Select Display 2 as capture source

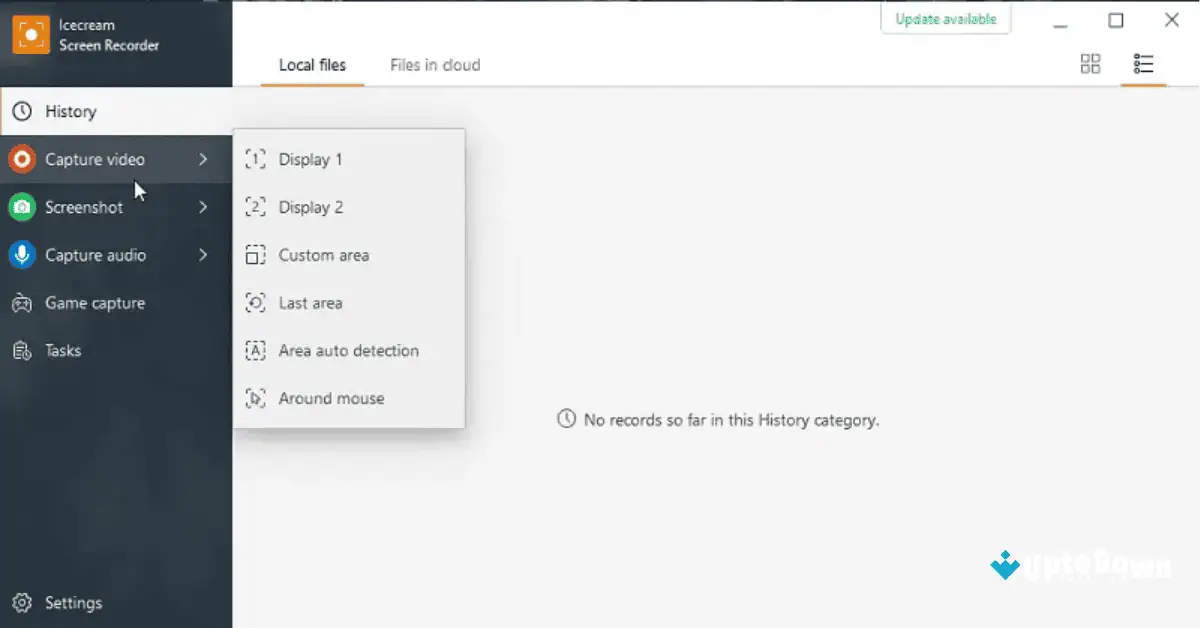[311, 207]
